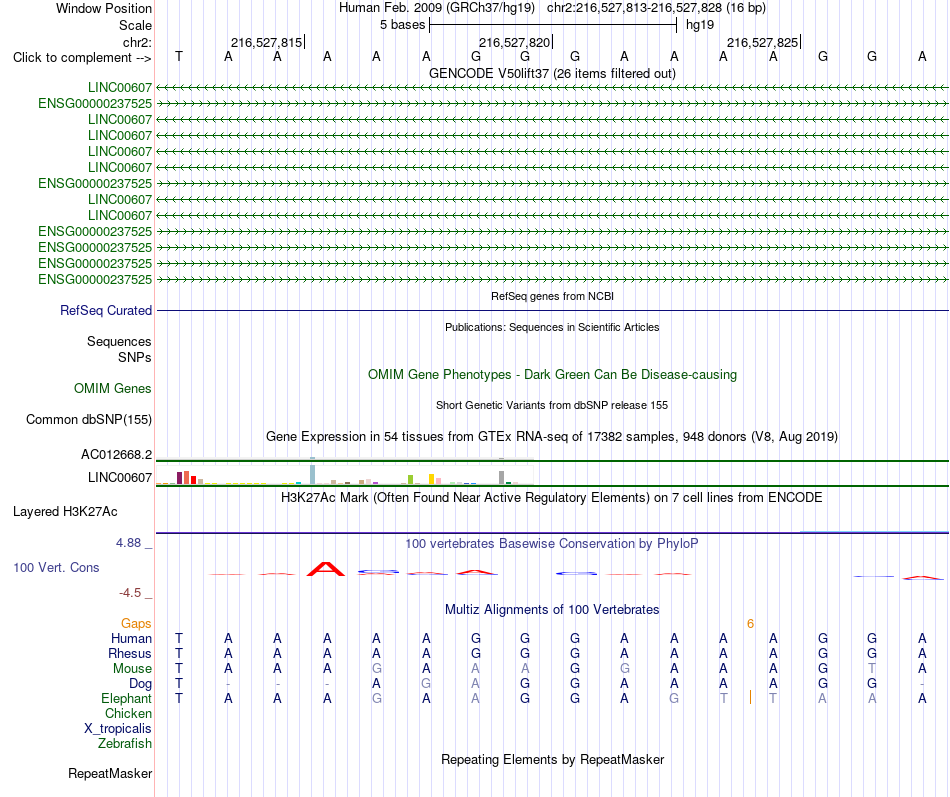This screenshot has width=950, height=797.
Task: Click the orange insertion bar in Elephant row
Action: pyautogui.click(x=750, y=697)
